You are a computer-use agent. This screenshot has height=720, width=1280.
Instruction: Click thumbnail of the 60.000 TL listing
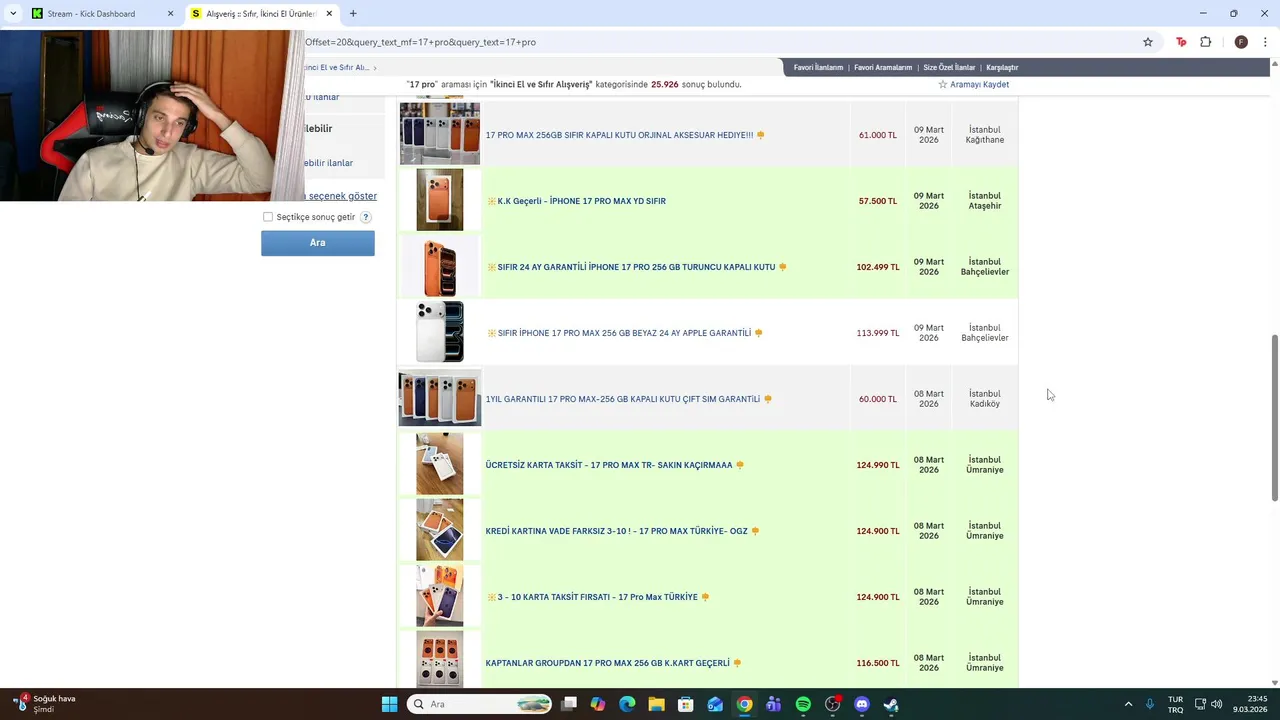[440, 398]
